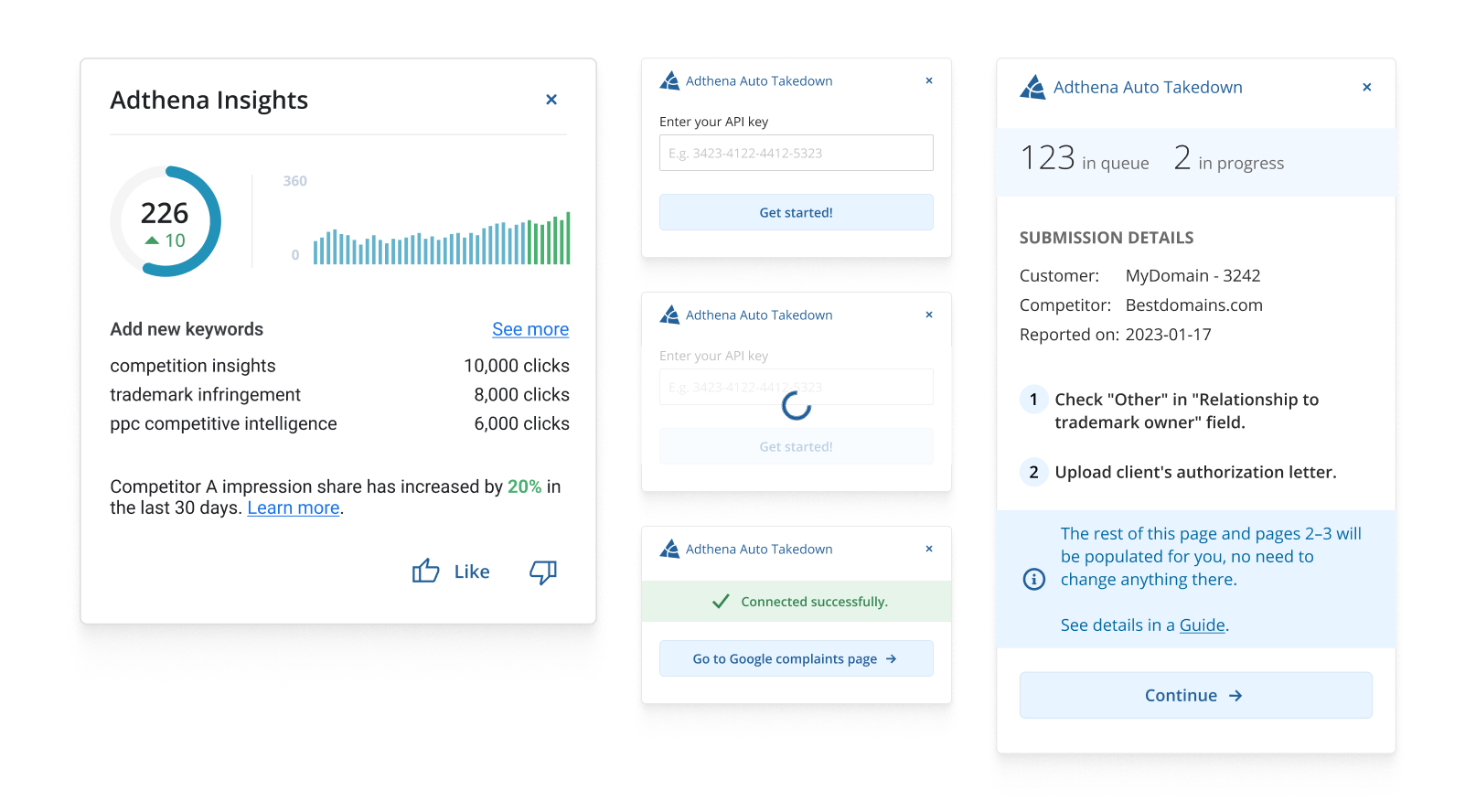The width and height of the screenshot is (1476, 812).
Task: Open the See more keywords link
Action: click(x=530, y=329)
